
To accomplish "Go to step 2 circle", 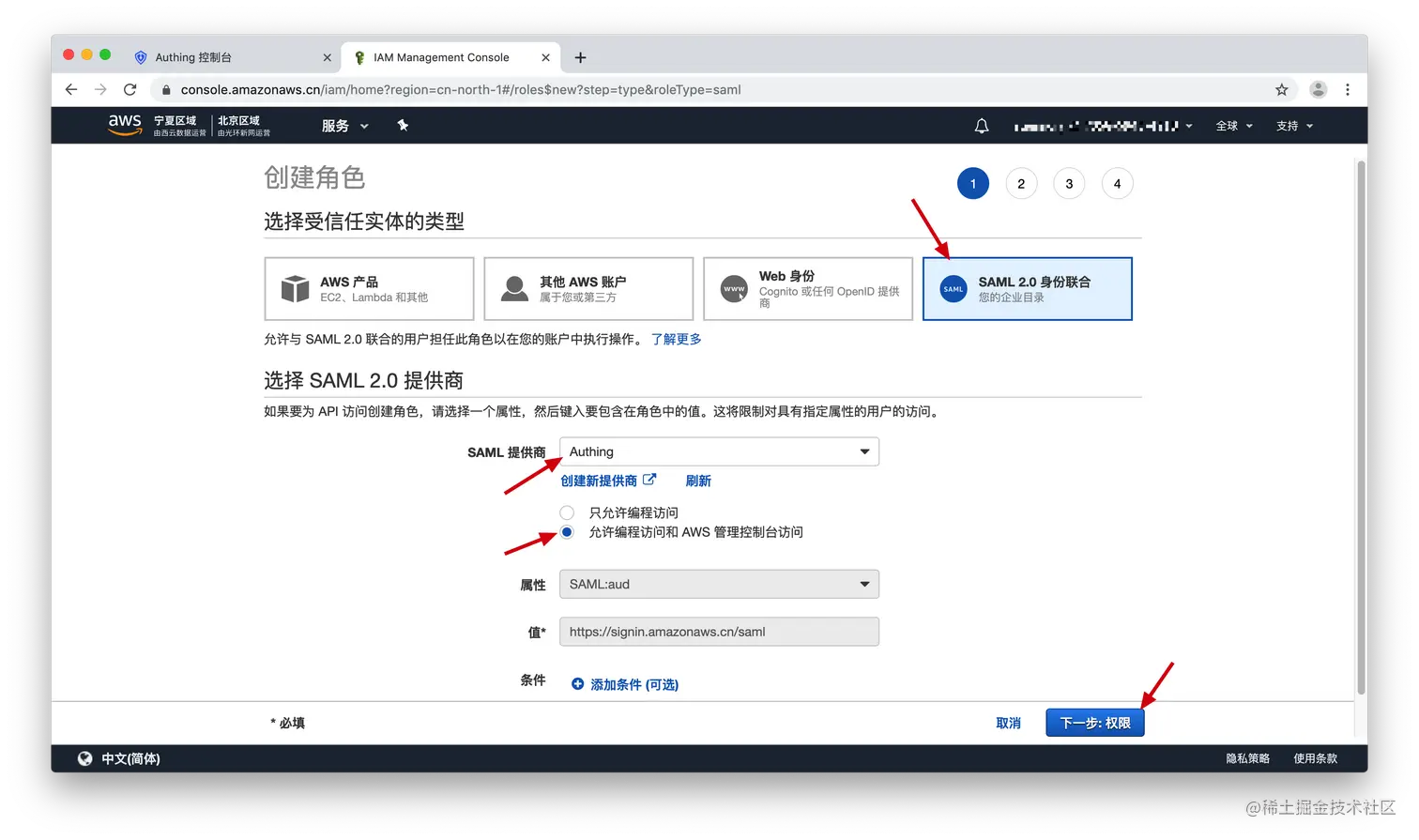I will click(x=1021, y=184).
